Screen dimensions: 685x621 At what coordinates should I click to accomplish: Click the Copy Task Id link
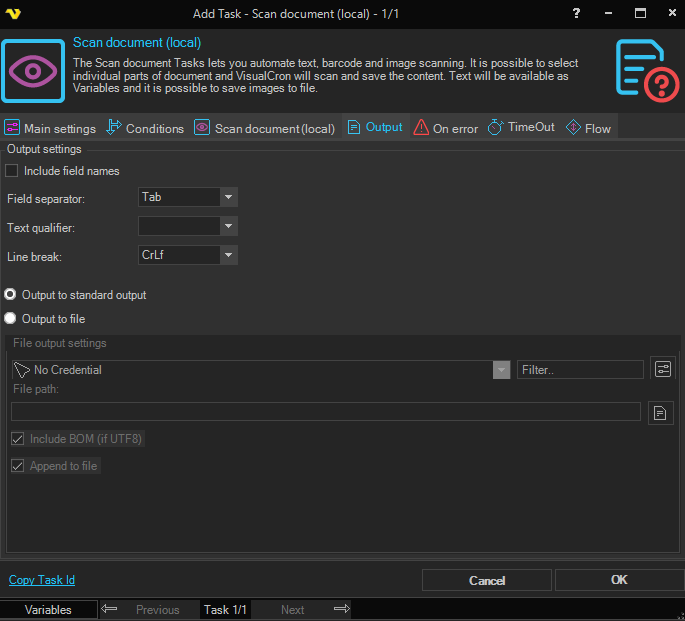[x=42, y=580]
